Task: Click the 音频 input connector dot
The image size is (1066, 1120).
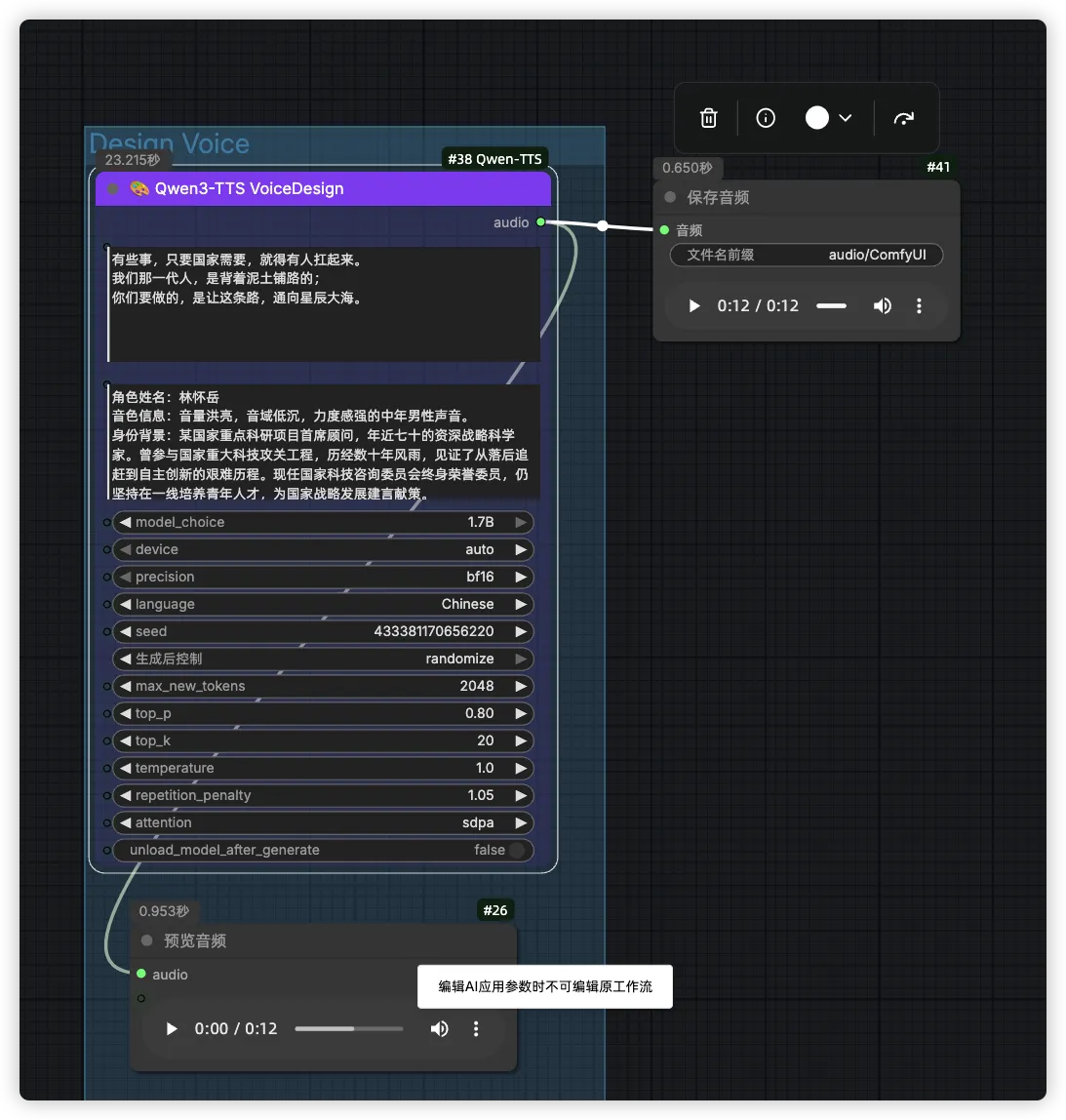Action: pos(665,230)
